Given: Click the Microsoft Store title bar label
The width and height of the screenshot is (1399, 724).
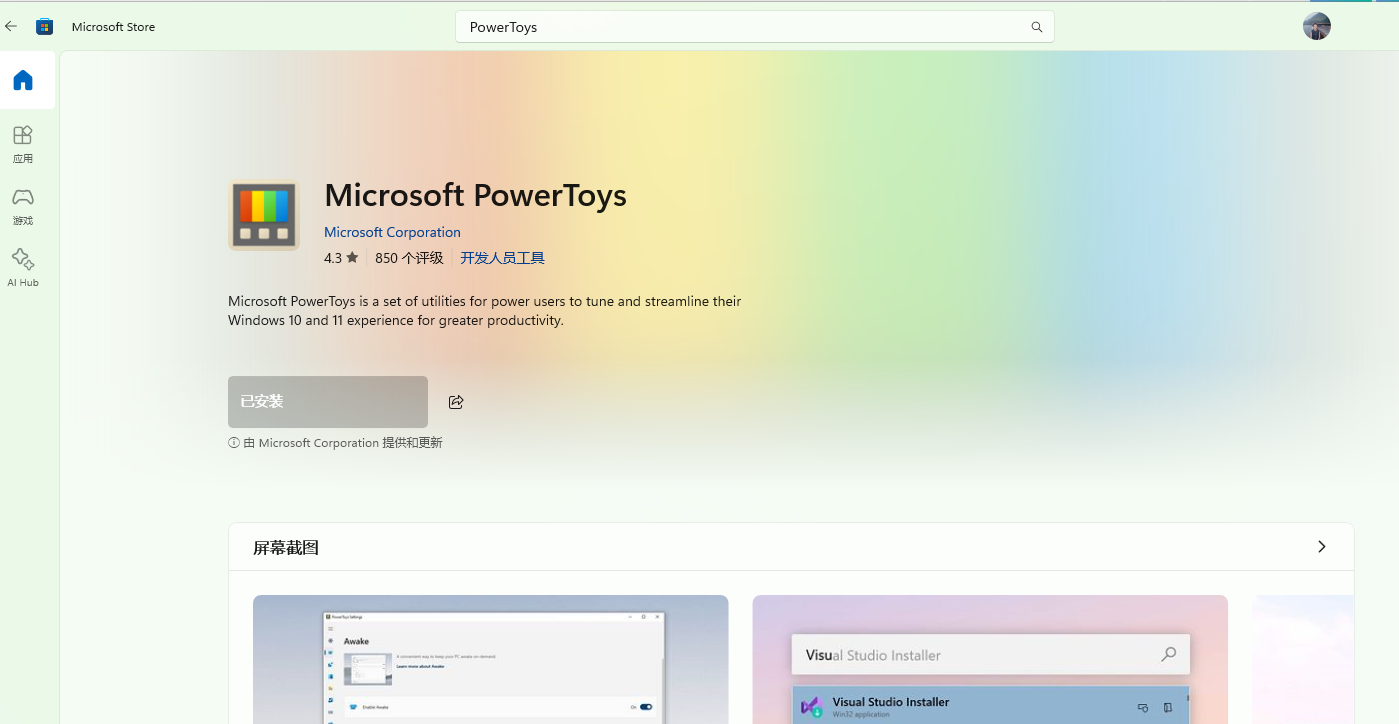Looking at the screenshot, I should coord(113,27).
